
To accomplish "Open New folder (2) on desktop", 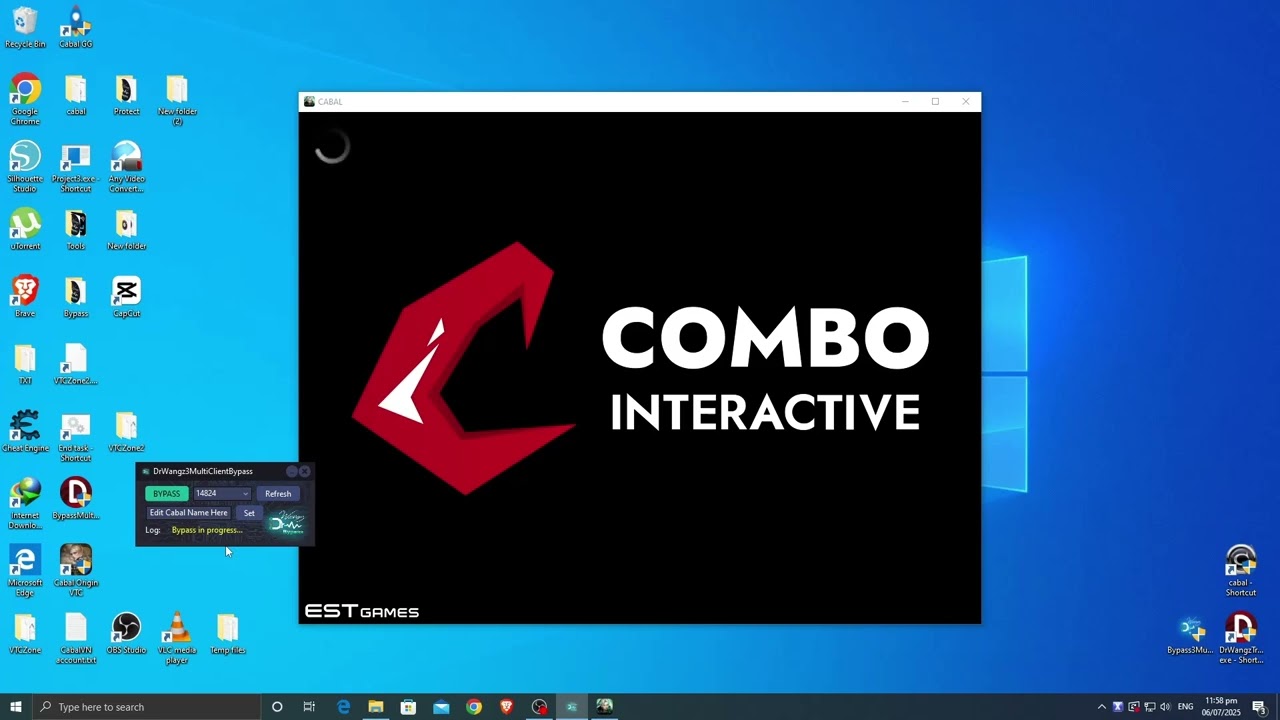I will [x=177, y=99].
